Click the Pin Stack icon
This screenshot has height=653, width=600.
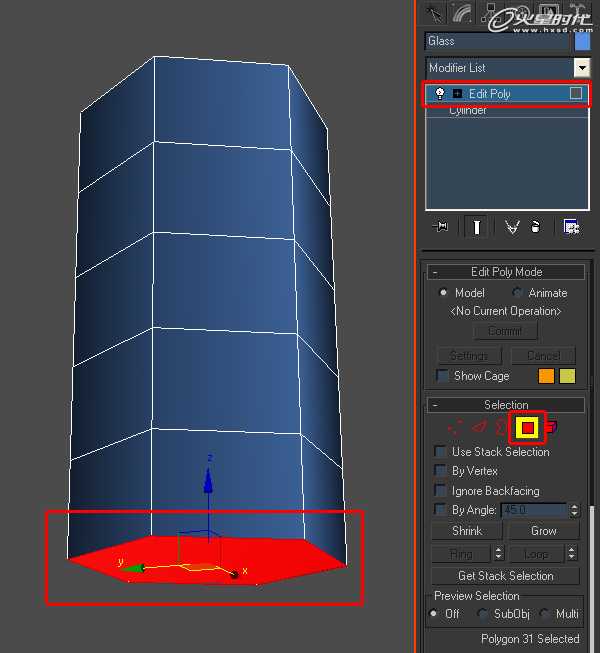point(441,227)
